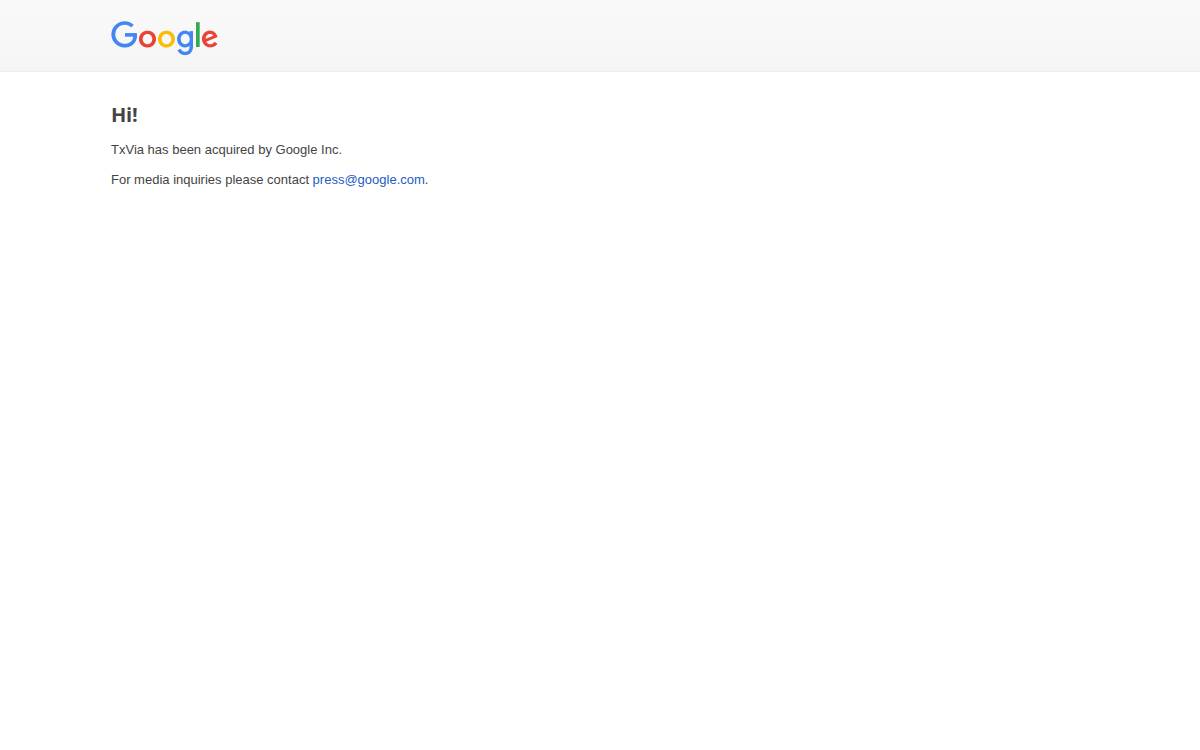1200x750 pixels.
Task: Click the "TxVia has been acquired by Google Inc." sentence
Action: [226, 150]
